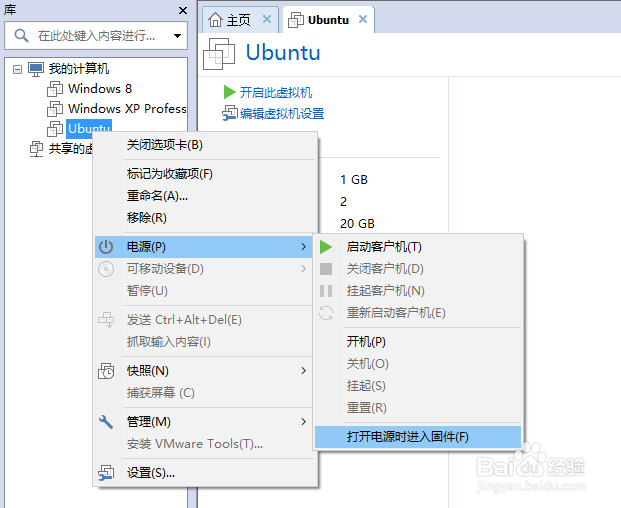
Task: Select 暂停(U) menu entry
Action: coord(204,291)
